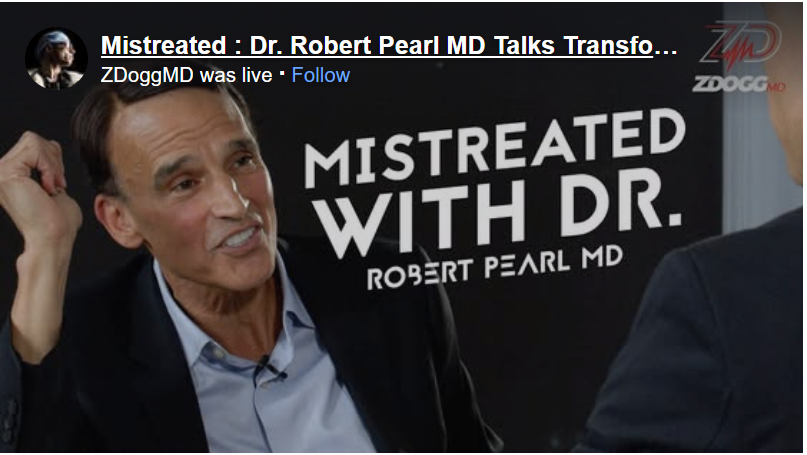Image resolution: width=807 pixels, height=455 pixels.
Task: Click the 'was live' status text
Action: pos(236,75)
